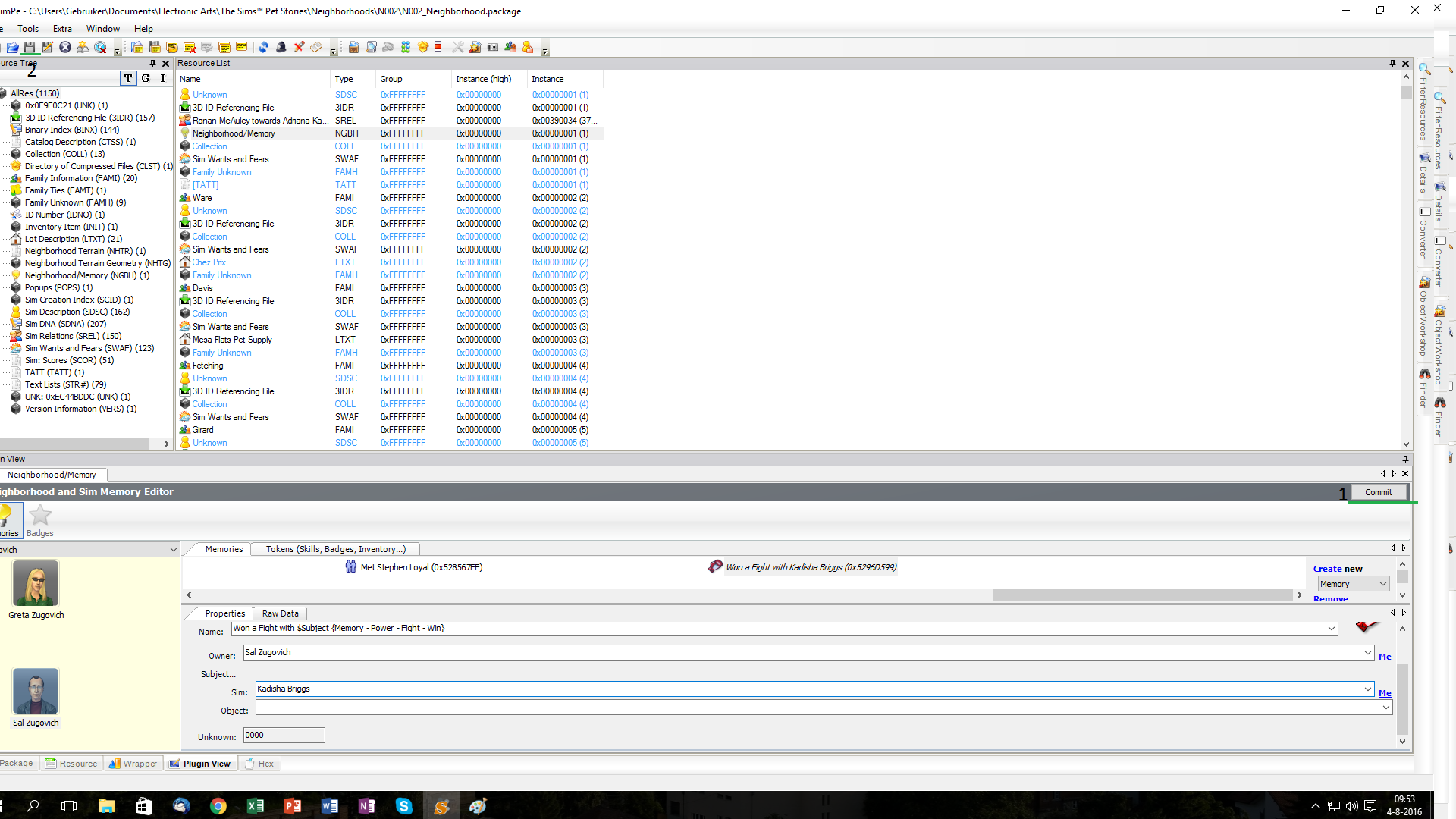
Task: Open Filter Resources side panel magnifier icon
Action: point(1424,70)
